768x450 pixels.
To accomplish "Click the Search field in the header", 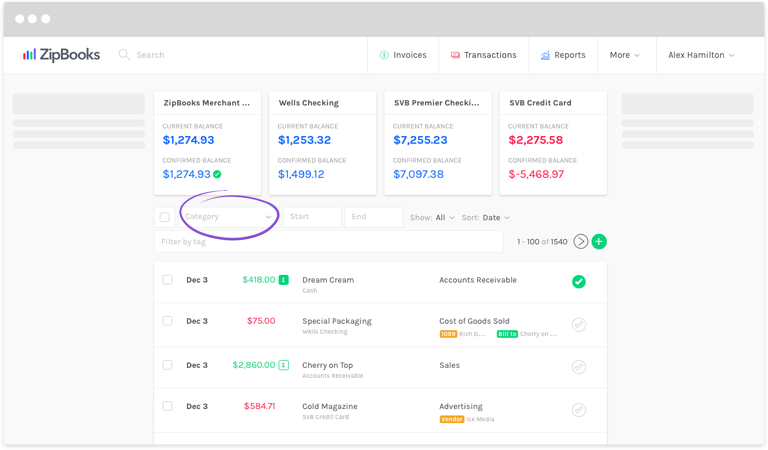I will point(150,55).
